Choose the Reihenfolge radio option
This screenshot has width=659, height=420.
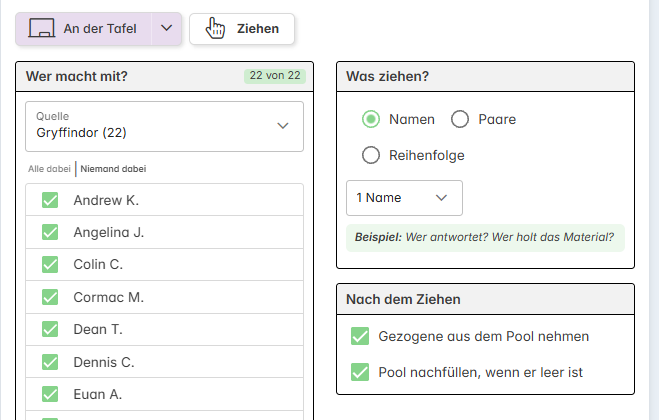[x=371, y=155]
